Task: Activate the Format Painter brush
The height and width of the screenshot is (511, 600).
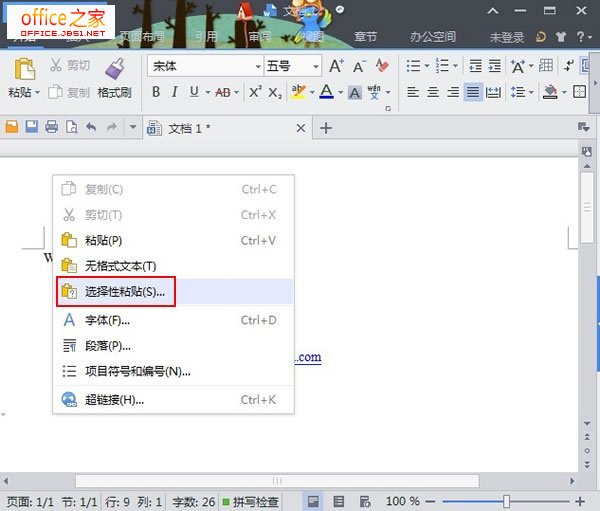Action: [114, 78]
